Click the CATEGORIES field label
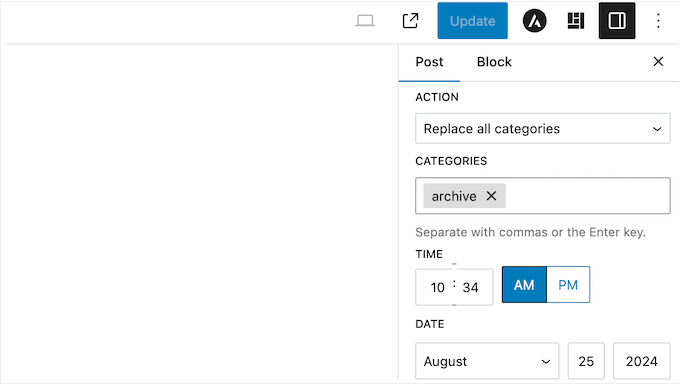The height and width of the screenshot is (384, 680). click(451, 161)
